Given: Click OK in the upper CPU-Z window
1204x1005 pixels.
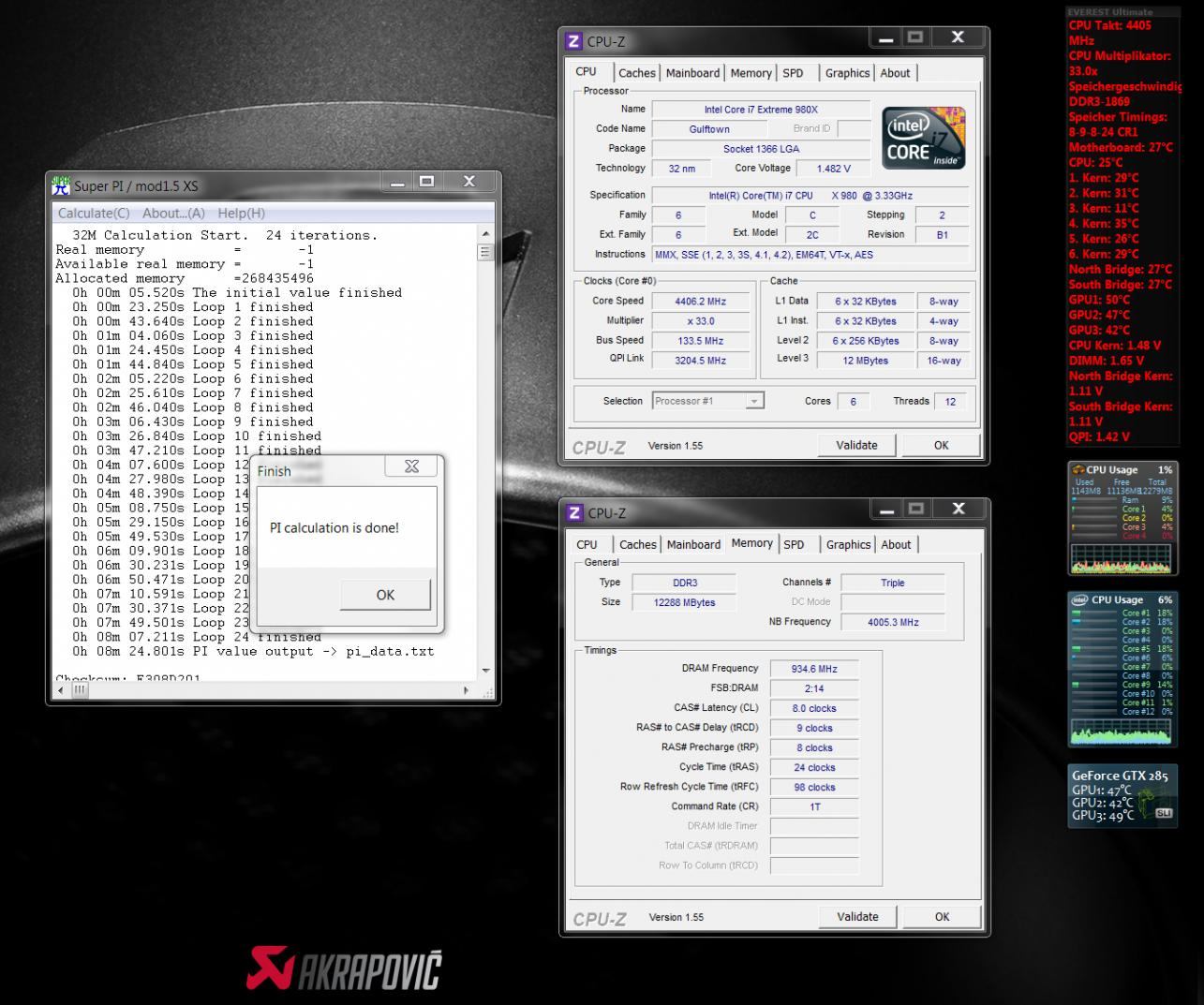Looking at the screenshot, I should pyautogui.click(x=942, y=446).
